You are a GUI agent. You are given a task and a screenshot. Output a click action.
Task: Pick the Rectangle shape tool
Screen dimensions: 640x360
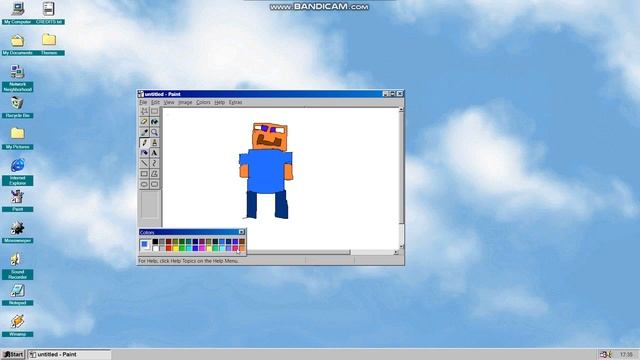(144, 173)
